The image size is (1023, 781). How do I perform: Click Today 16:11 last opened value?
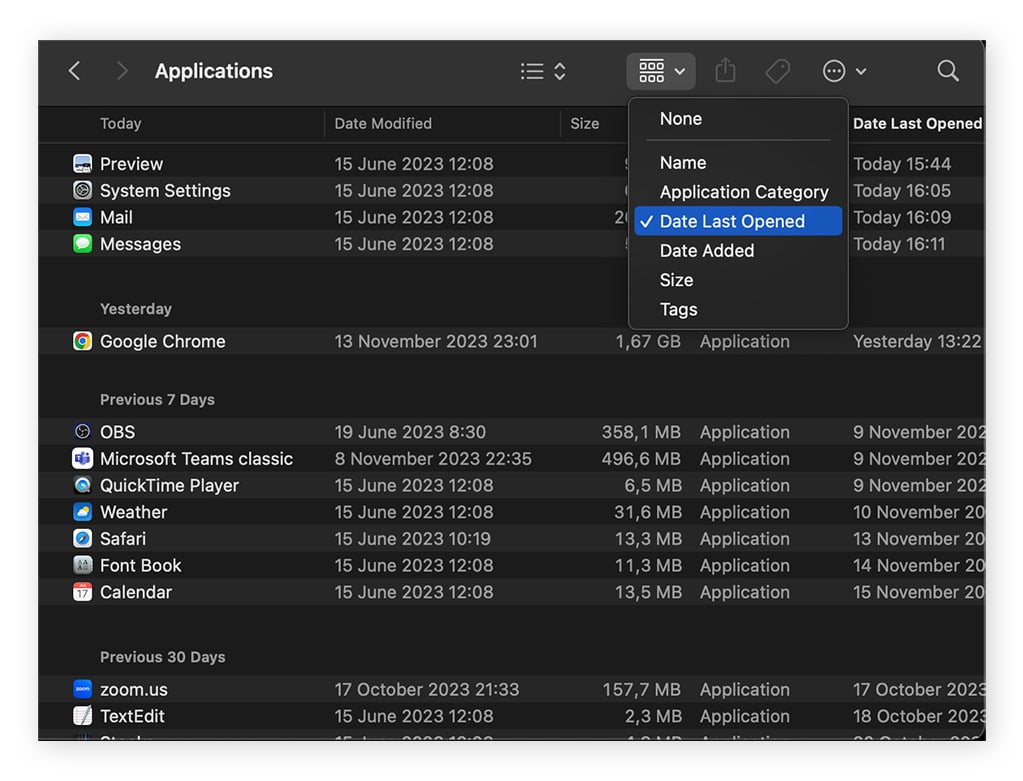click(x=898, y=244)
